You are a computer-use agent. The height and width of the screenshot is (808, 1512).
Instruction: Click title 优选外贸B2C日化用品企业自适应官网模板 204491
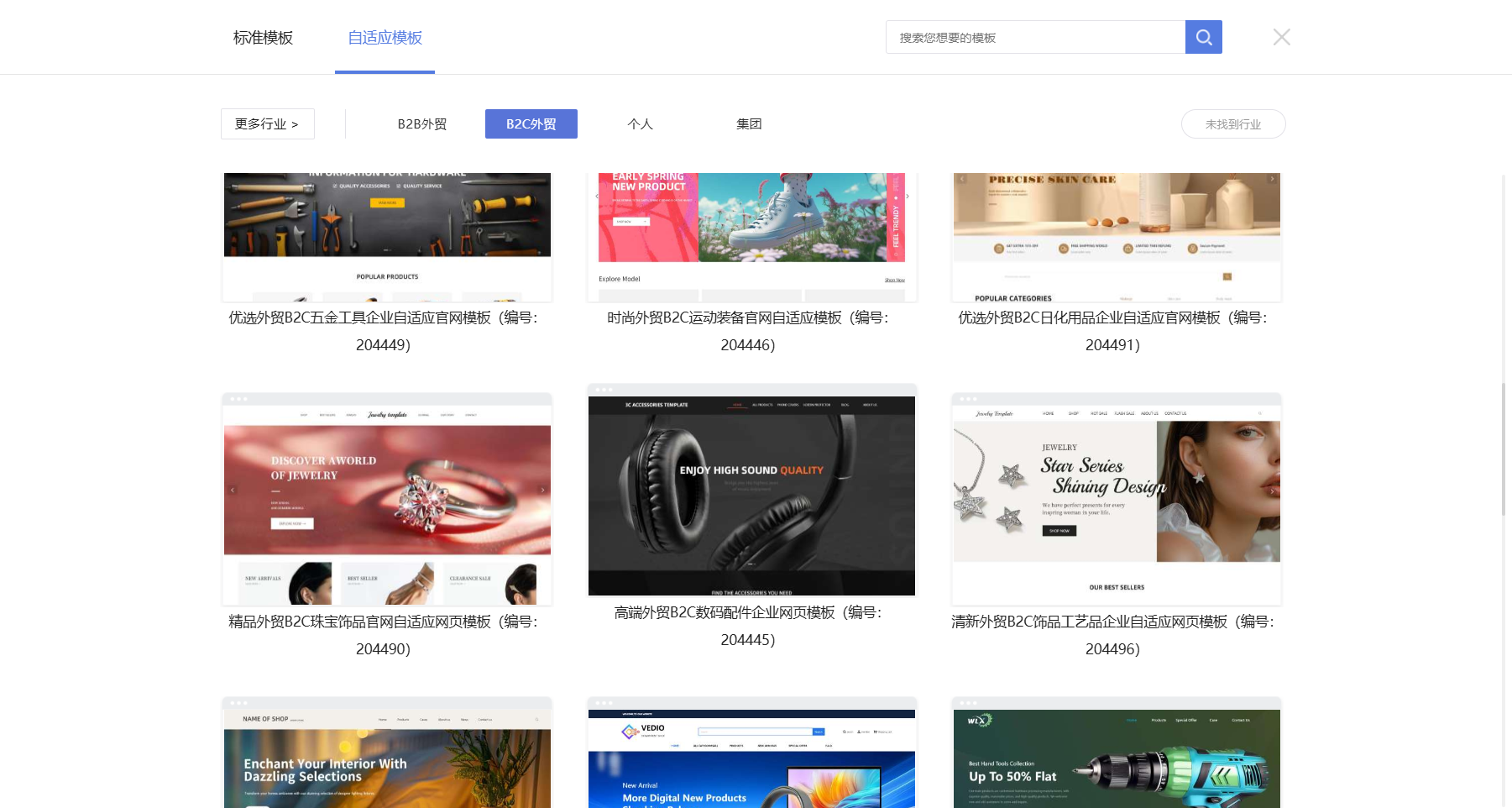pos(1113,331)
